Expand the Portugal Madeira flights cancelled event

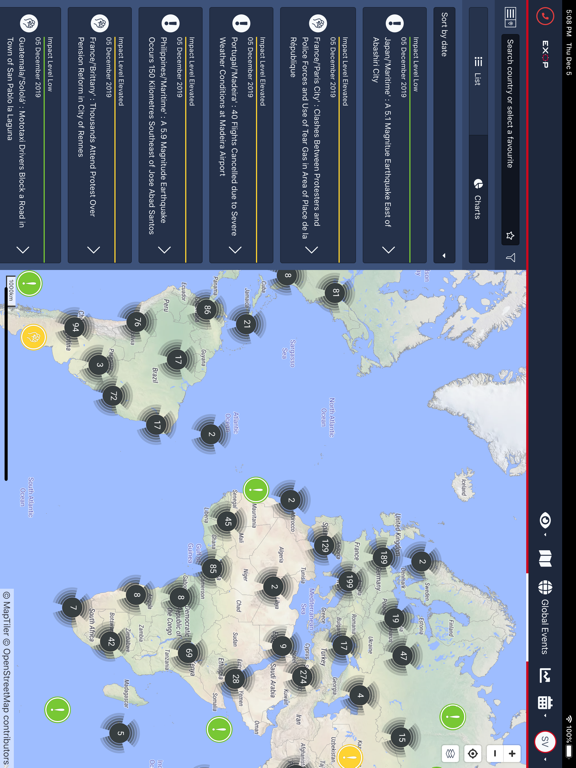(235, 250)
